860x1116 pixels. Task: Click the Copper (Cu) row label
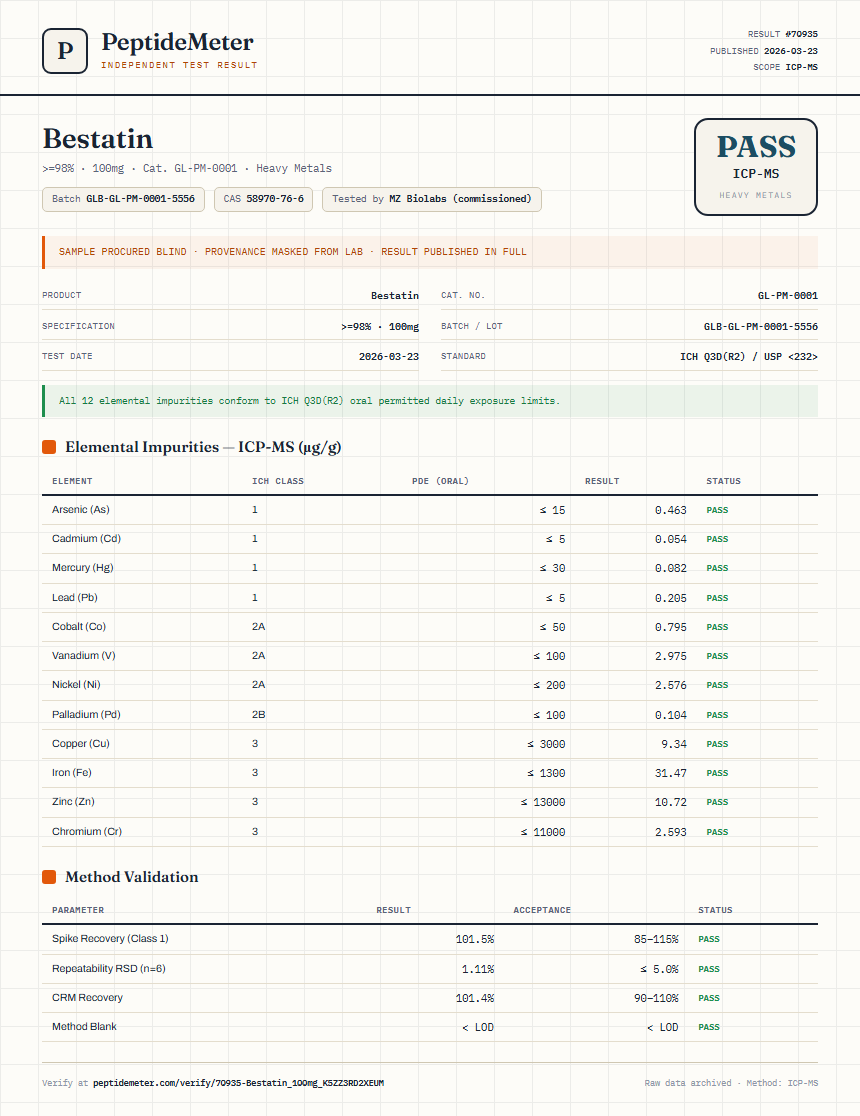(x=80, y=744)
